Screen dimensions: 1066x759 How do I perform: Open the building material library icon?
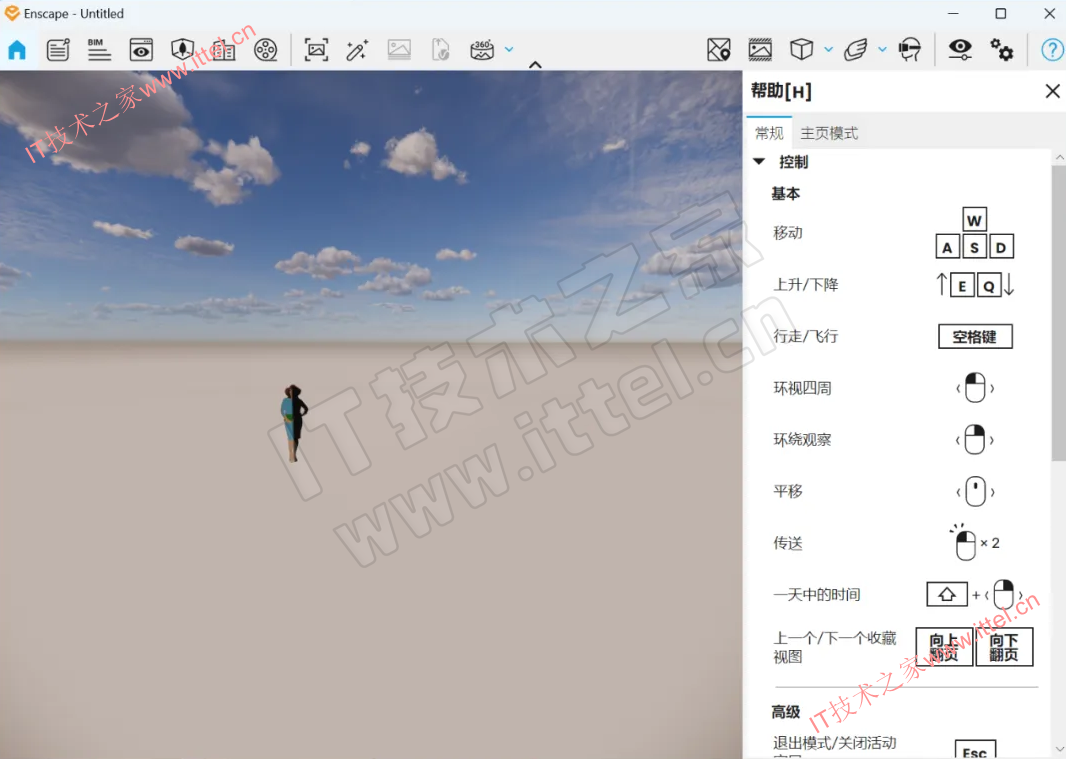(x=224, y=50)
